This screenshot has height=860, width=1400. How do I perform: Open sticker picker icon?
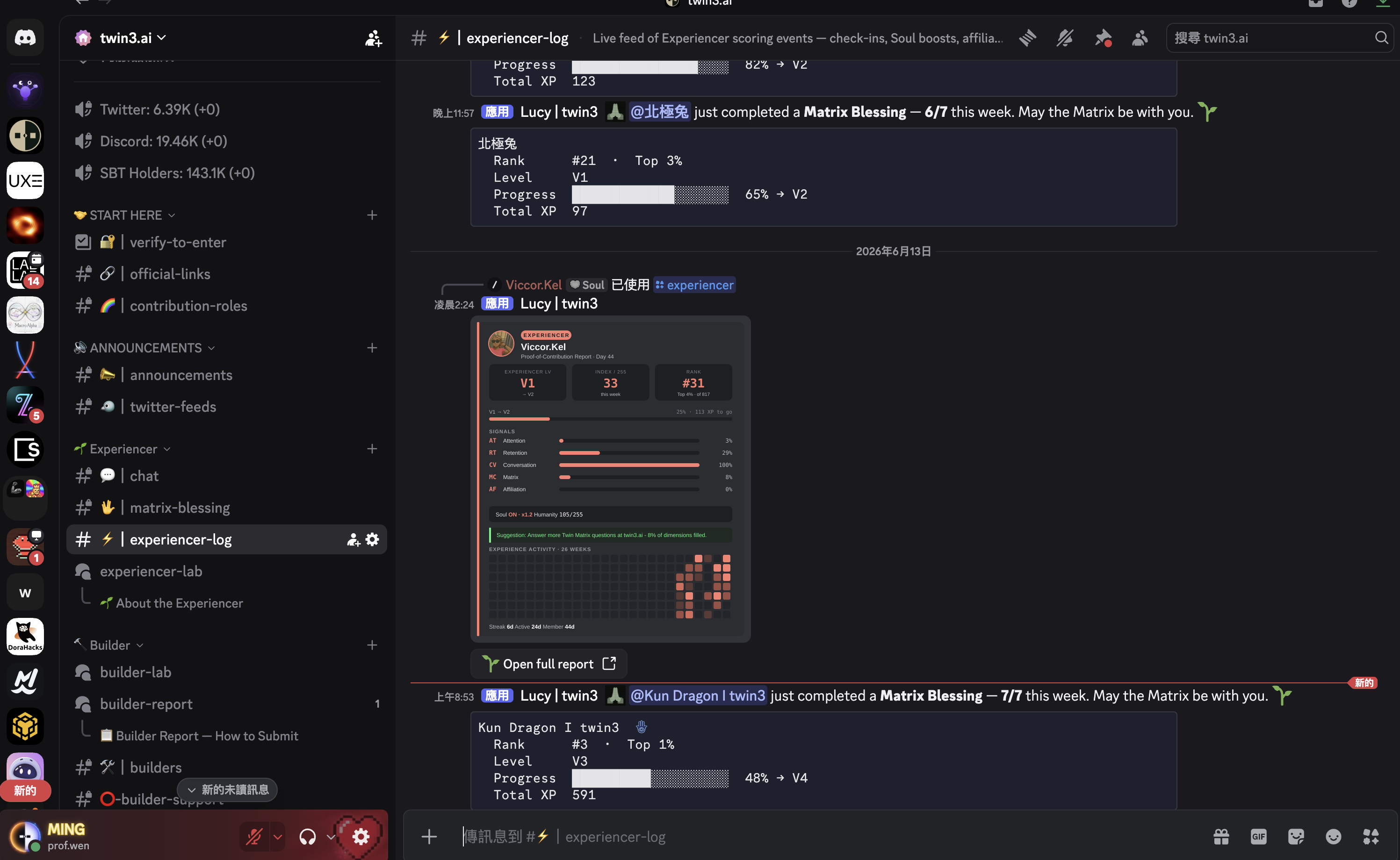coord(1296,837)
